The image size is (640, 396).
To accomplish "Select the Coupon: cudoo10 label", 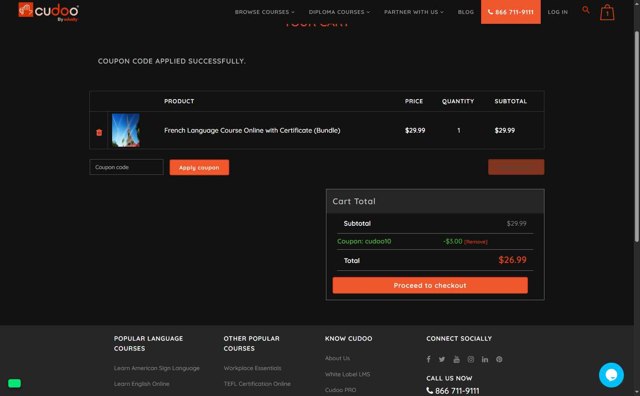I will pos(364,241).
